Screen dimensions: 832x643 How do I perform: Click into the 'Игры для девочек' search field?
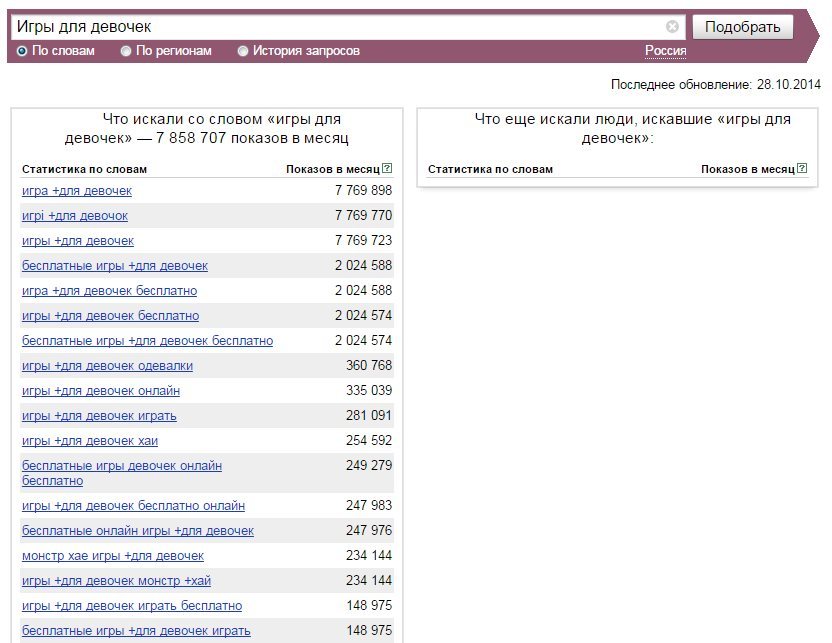pos(340,27)
